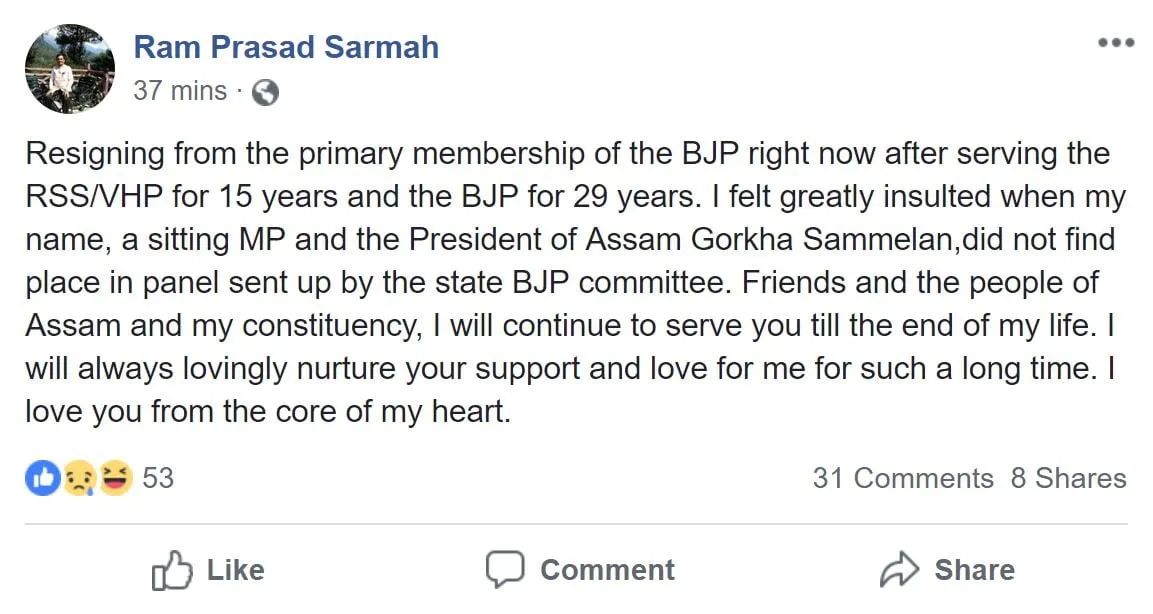Open the 8 Shares link
This screenshot has width=1153, height=614.
(1068, 478)
